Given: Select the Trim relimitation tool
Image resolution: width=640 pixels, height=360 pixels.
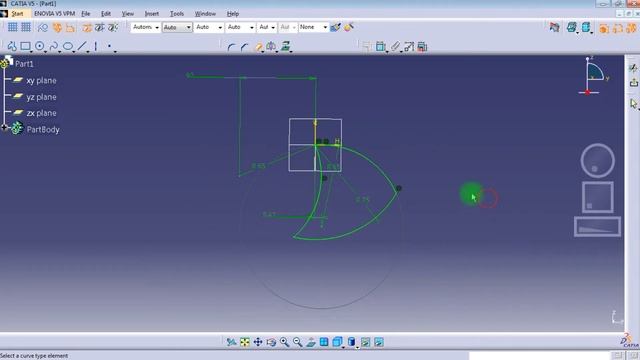Looking at the screenshot, I should [x=258, y=47].
